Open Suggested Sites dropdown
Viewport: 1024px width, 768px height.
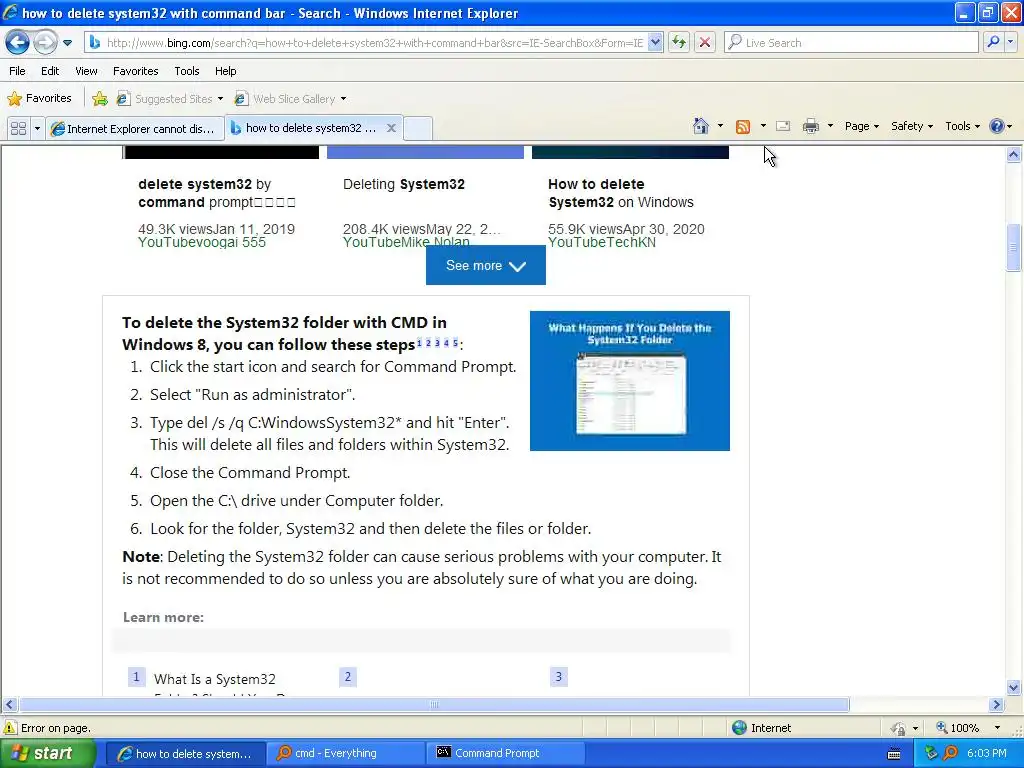coord(170,99)
